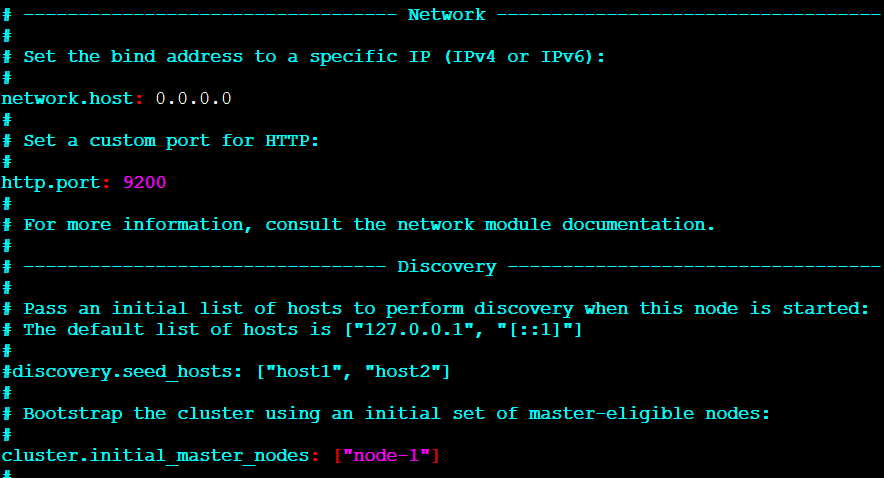The width and height of the screenshot is (884, 478).
Task: Click the opening red bracket before node-1
Action: pos(338,455)
